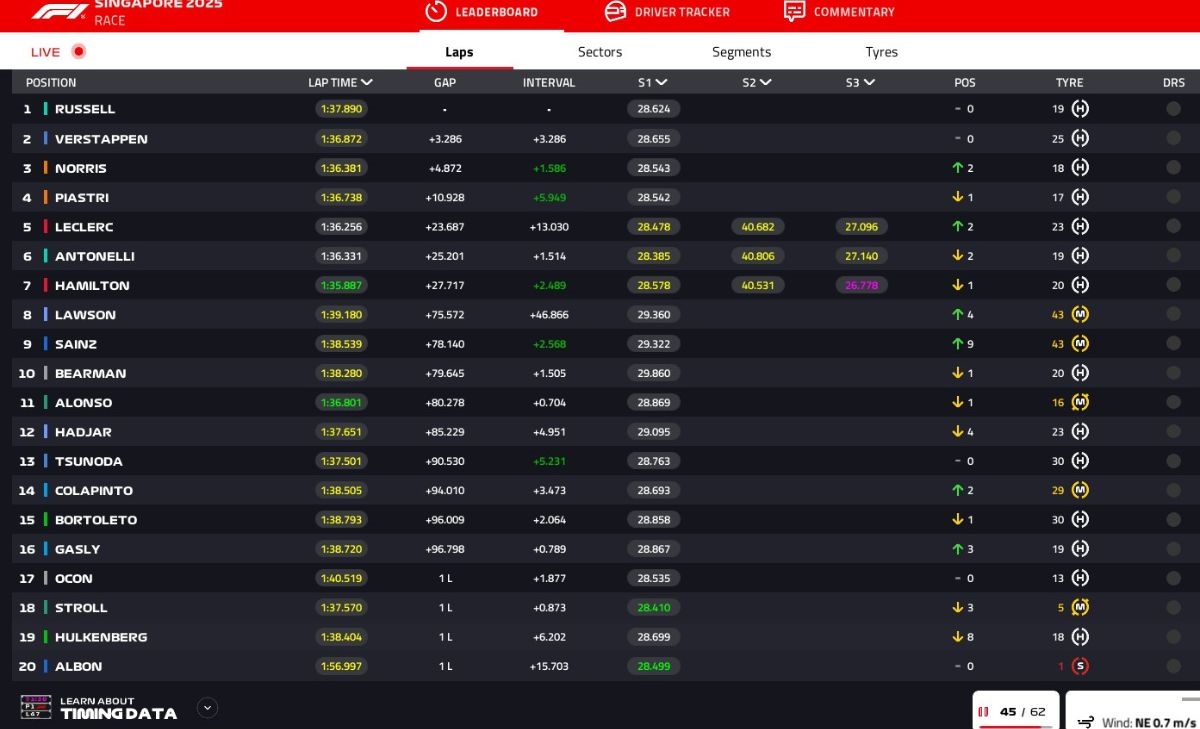
Task: Open Learn About Timing Data link
Action: 118,708
